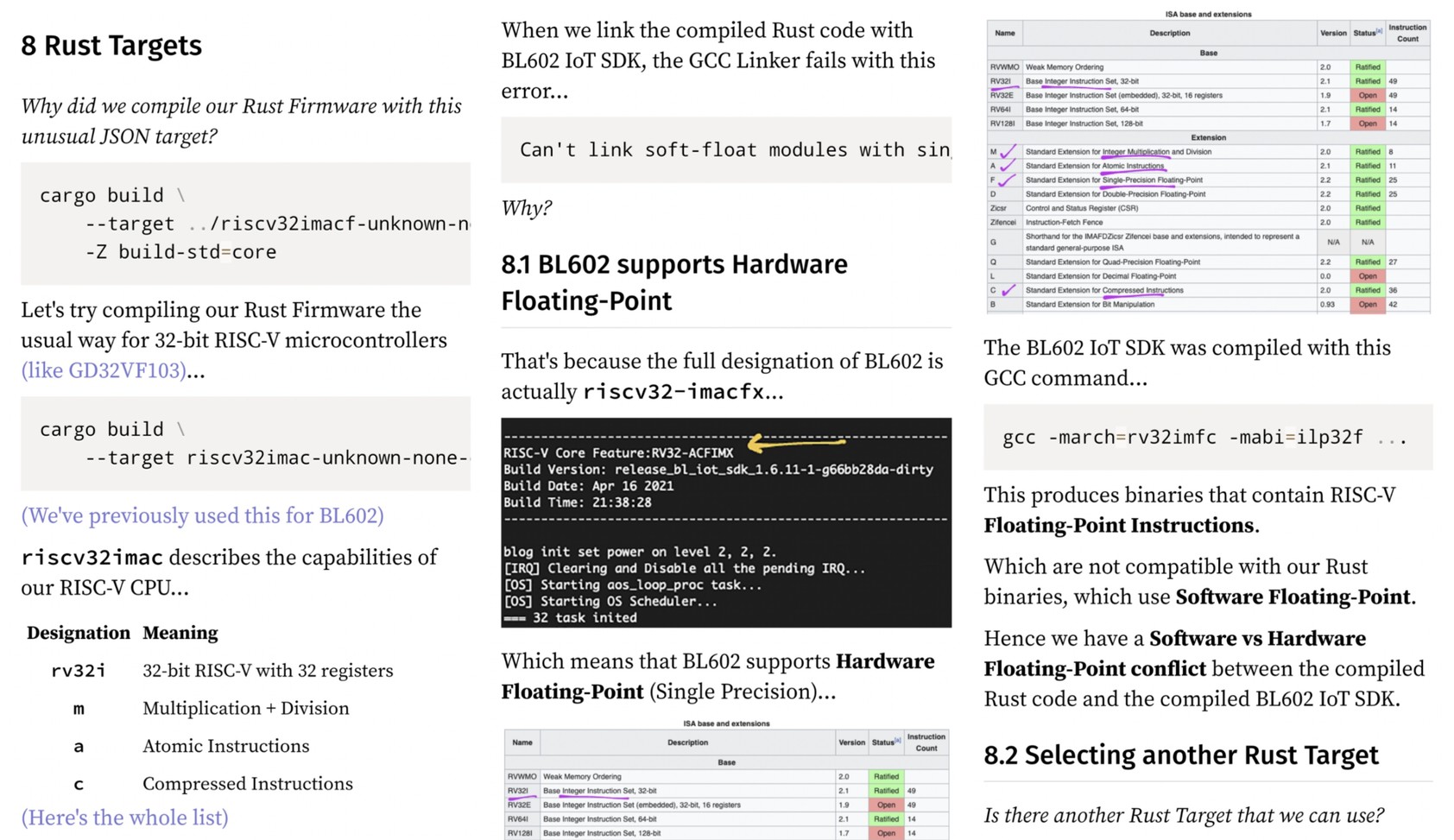Click the yellow arrow in the terminal screenshot
This screenshot has width=1454, height=840.
pyautogui.click(x=794, y=443)
